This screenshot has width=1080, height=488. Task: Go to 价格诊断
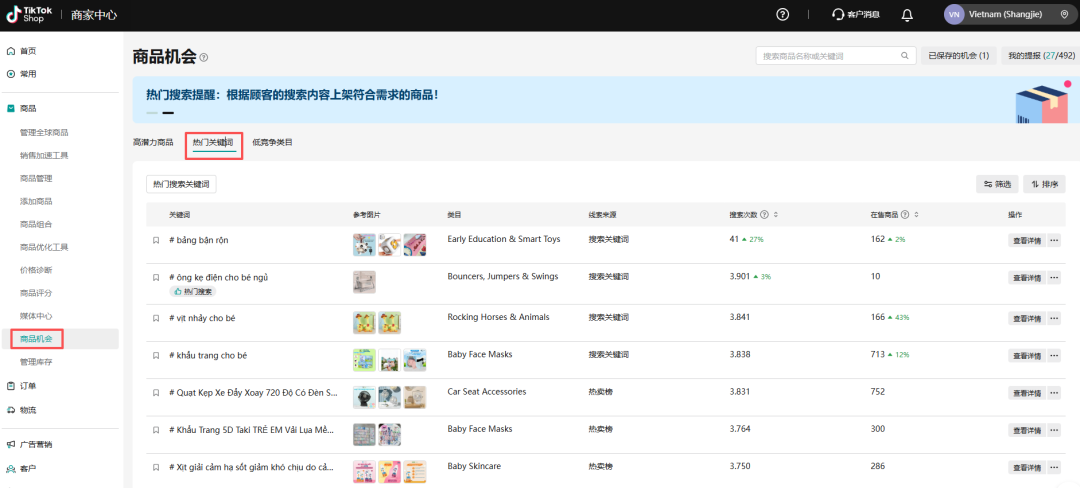pyautogui.click(x=37, y=270)
